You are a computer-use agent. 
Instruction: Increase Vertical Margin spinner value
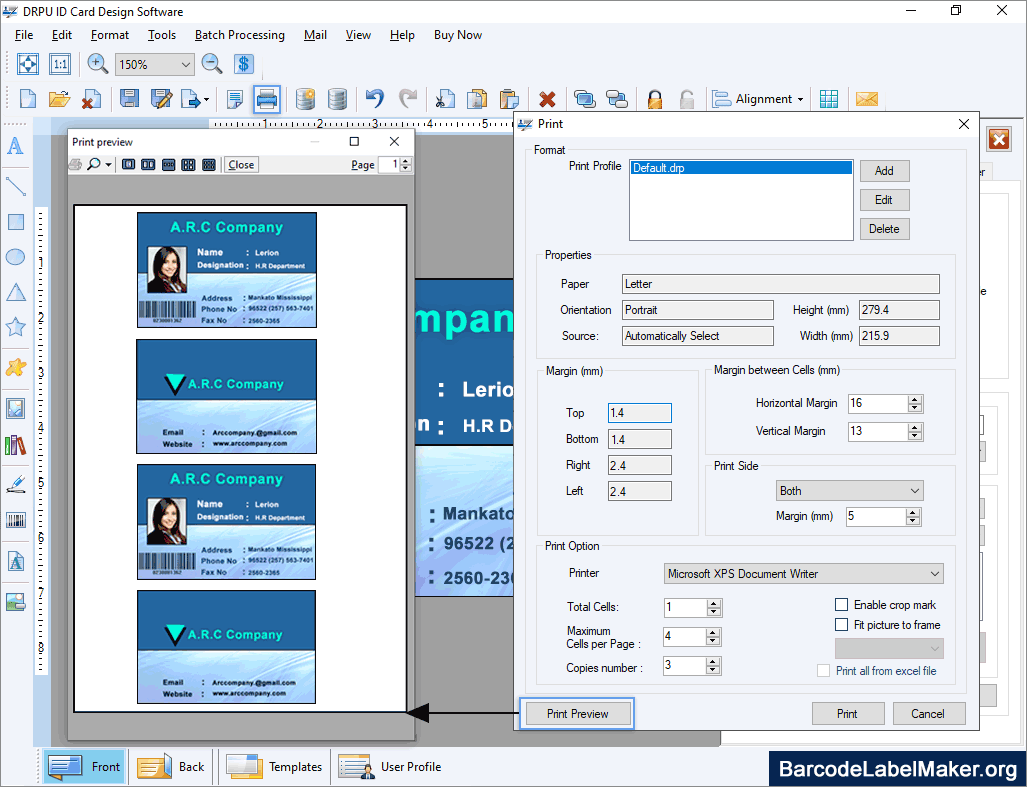pos(915,428)
